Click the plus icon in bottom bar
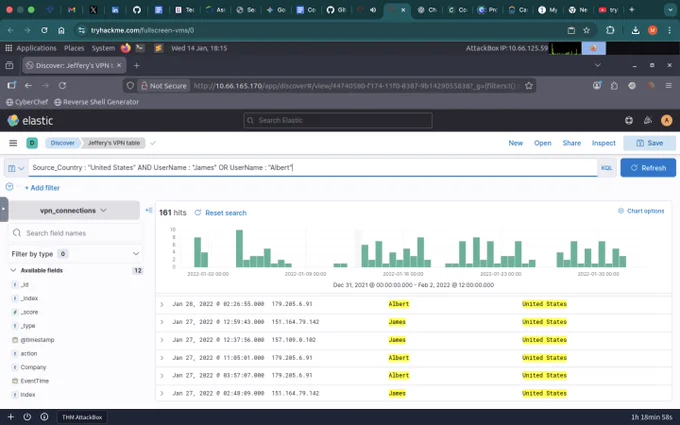The width and height of the screenshot is (680, 425). (x=10, y=417)
